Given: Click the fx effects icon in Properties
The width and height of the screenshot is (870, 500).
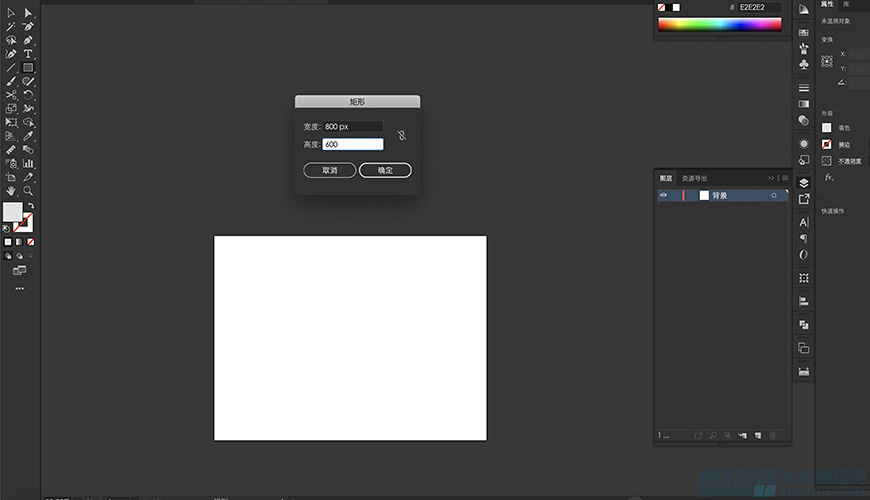Looking at the screenshot, I should pos(828,177).
